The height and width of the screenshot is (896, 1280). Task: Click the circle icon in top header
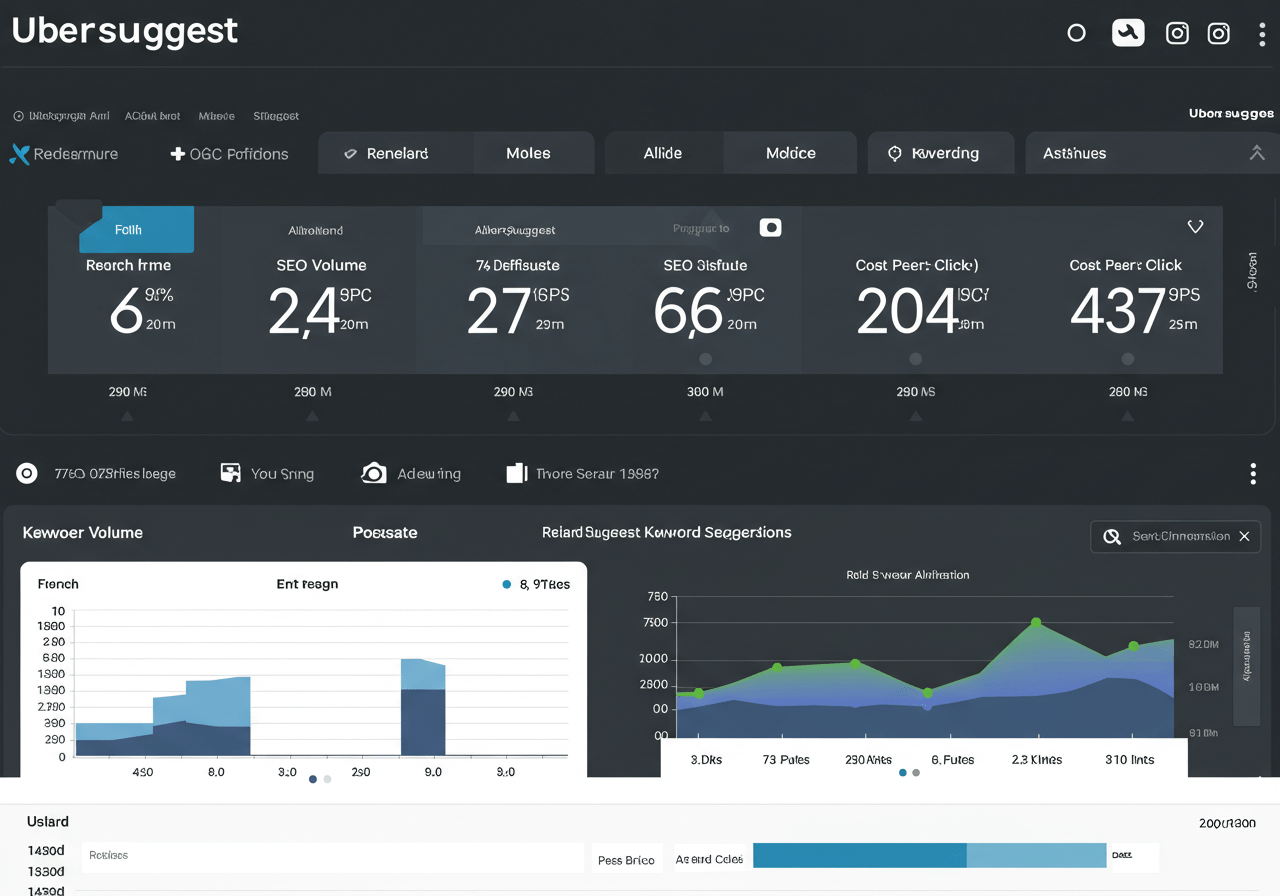[1076, 33]
